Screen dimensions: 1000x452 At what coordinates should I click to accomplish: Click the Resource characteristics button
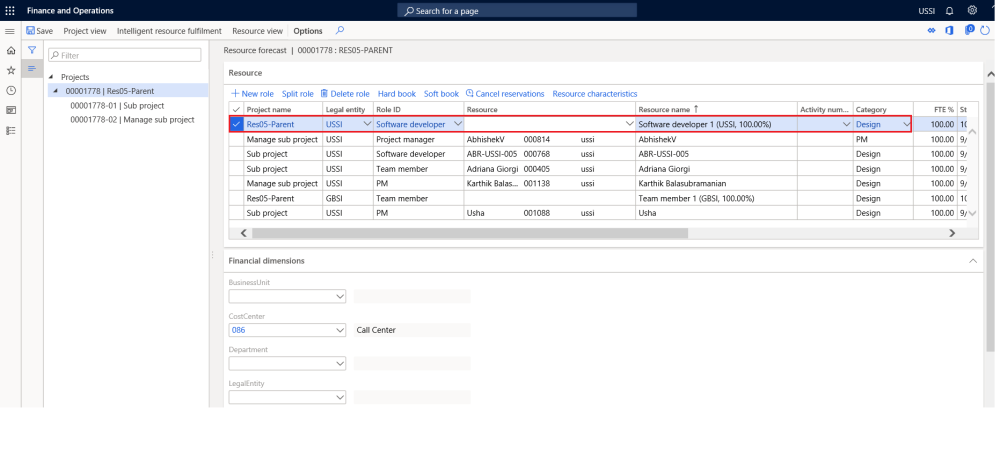pyautogui.click(x=594, y=94)
